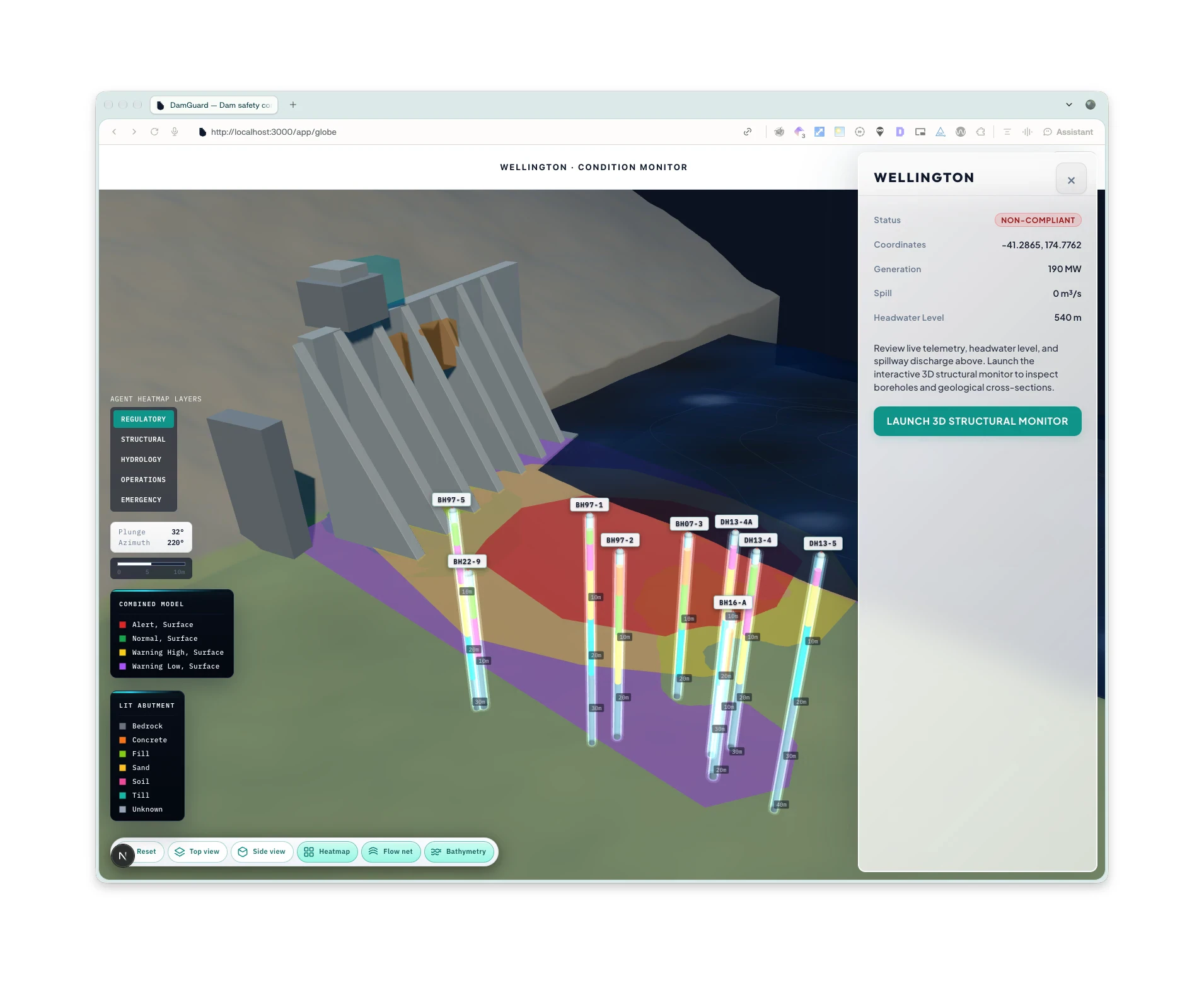Click the picture-in-picture extension icon
The height and width of the screenshot is (983, 1204).
pos(920,132)
